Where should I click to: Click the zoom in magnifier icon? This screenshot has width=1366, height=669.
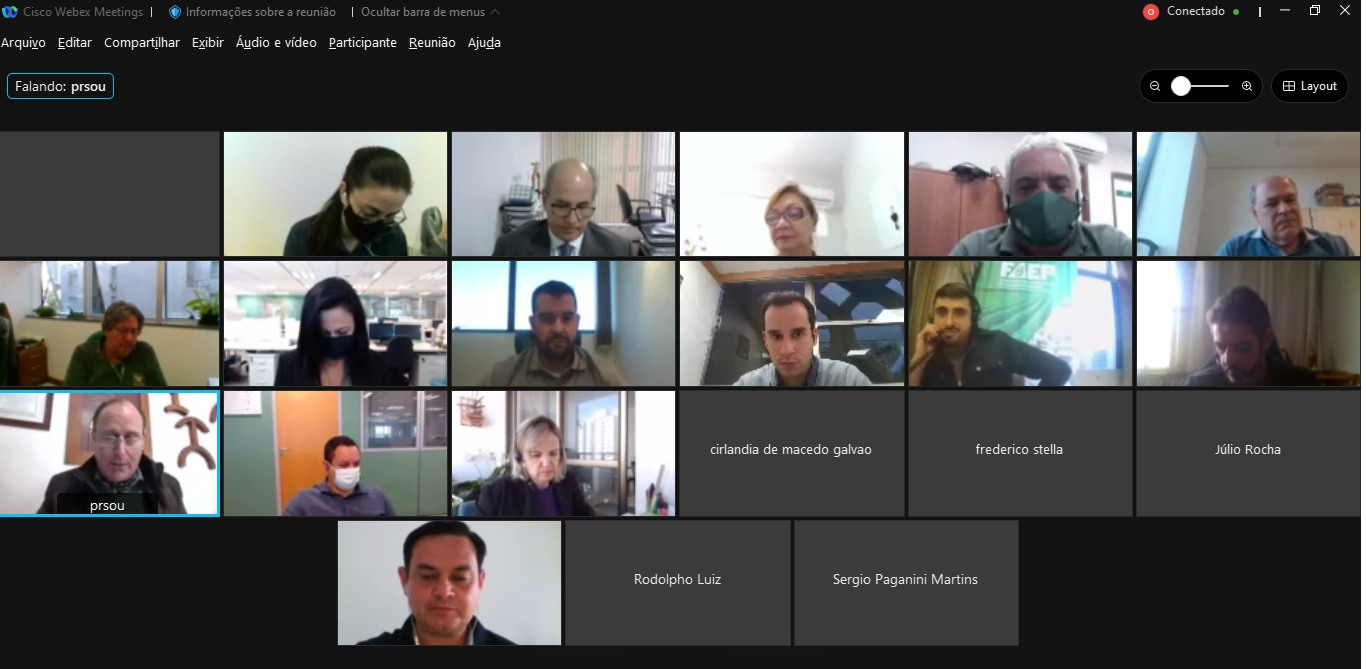pos(1247,86)
